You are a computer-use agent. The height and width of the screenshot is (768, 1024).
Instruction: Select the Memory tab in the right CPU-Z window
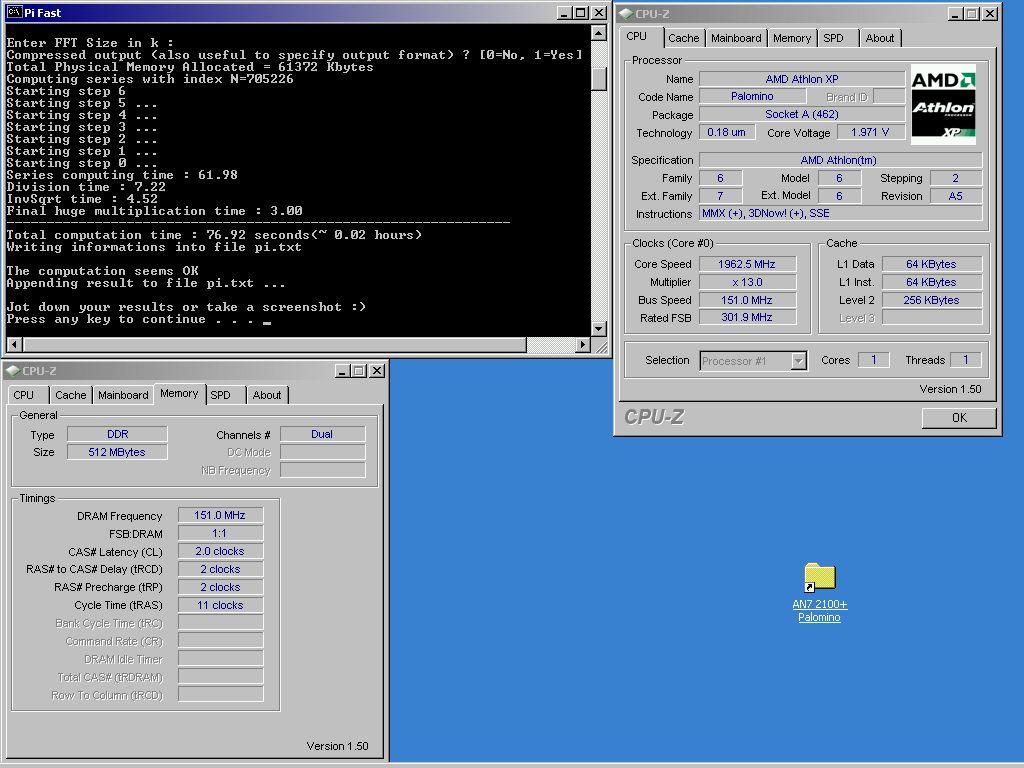pyautogui.click(x=792, y=38)
